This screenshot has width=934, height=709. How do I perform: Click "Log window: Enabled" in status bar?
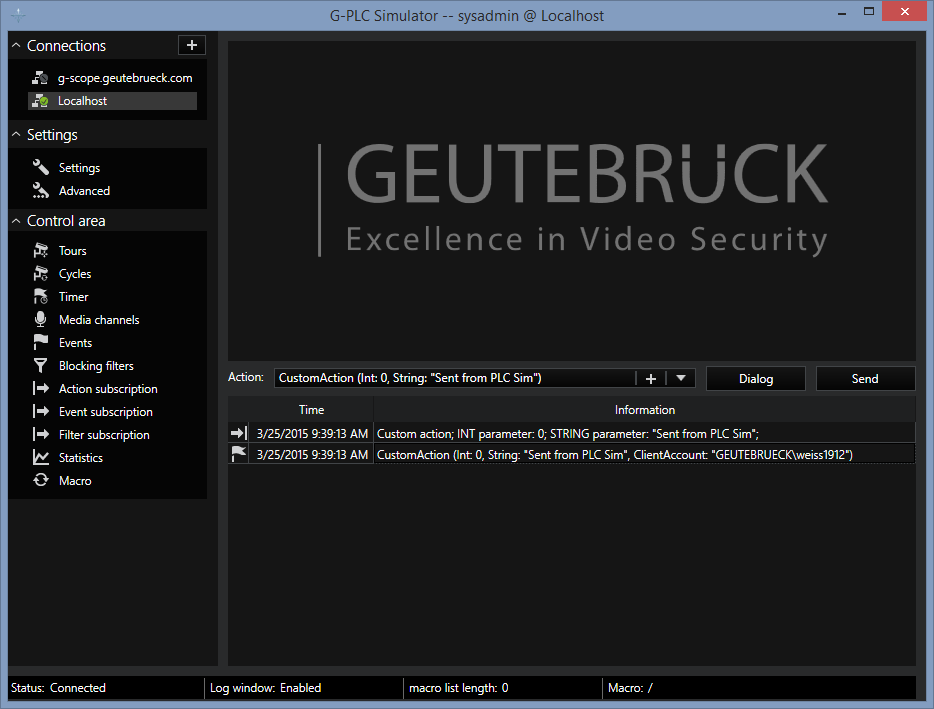265,688
